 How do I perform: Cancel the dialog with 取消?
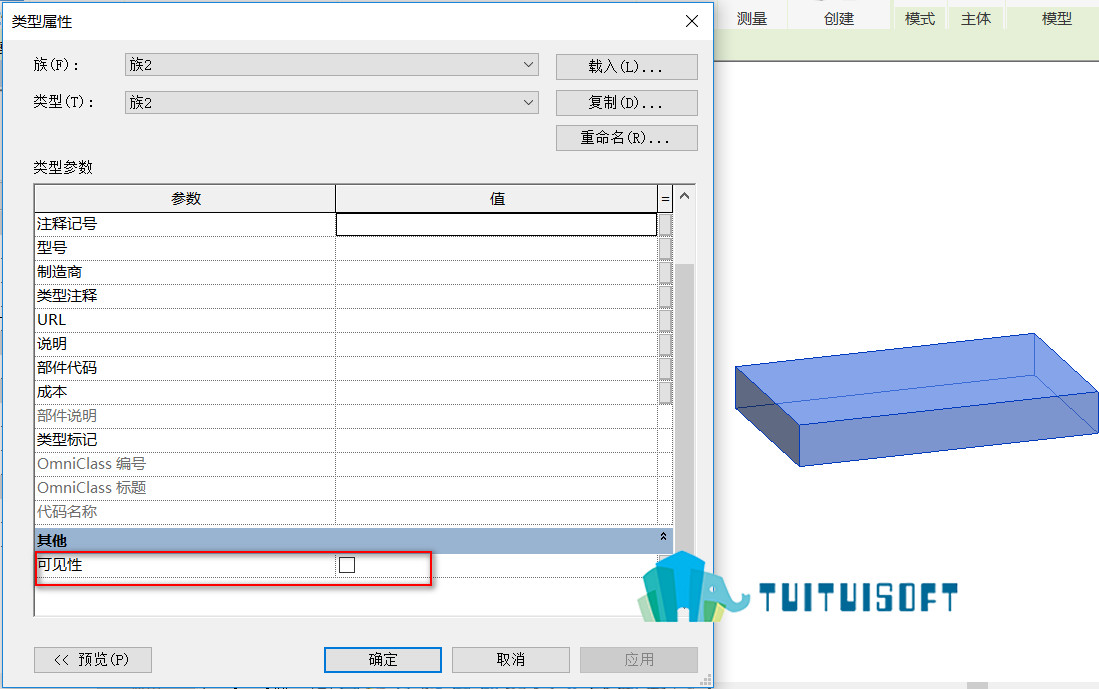pyautogui.click(x=511, y=660)
